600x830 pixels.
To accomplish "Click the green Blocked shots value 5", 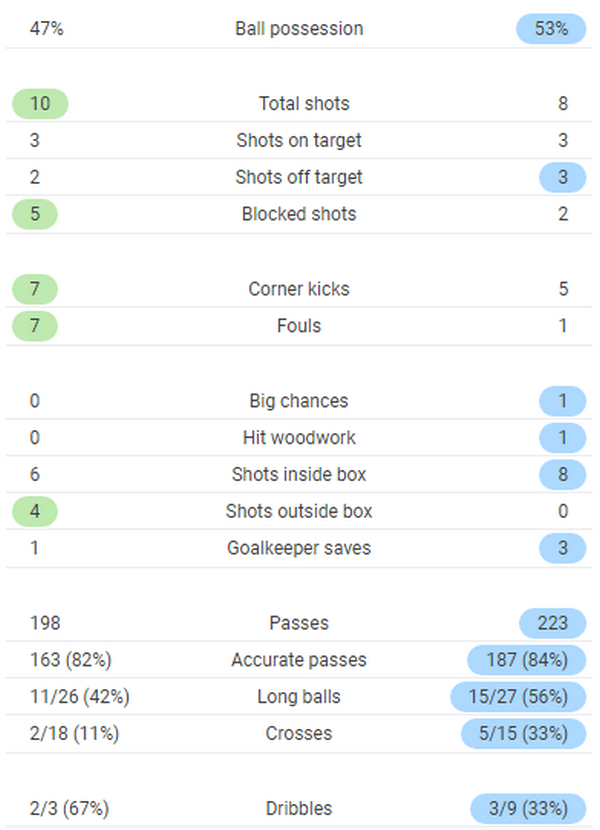I will click(x=35, y=214).
